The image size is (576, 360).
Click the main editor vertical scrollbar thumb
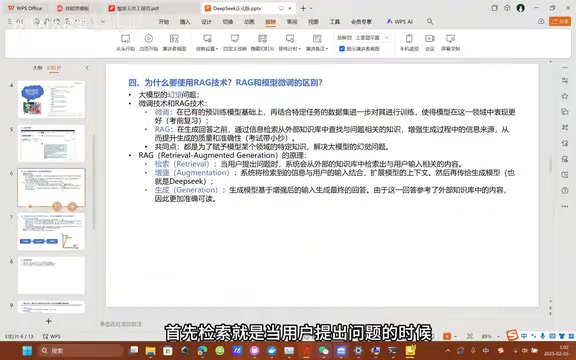550,163
